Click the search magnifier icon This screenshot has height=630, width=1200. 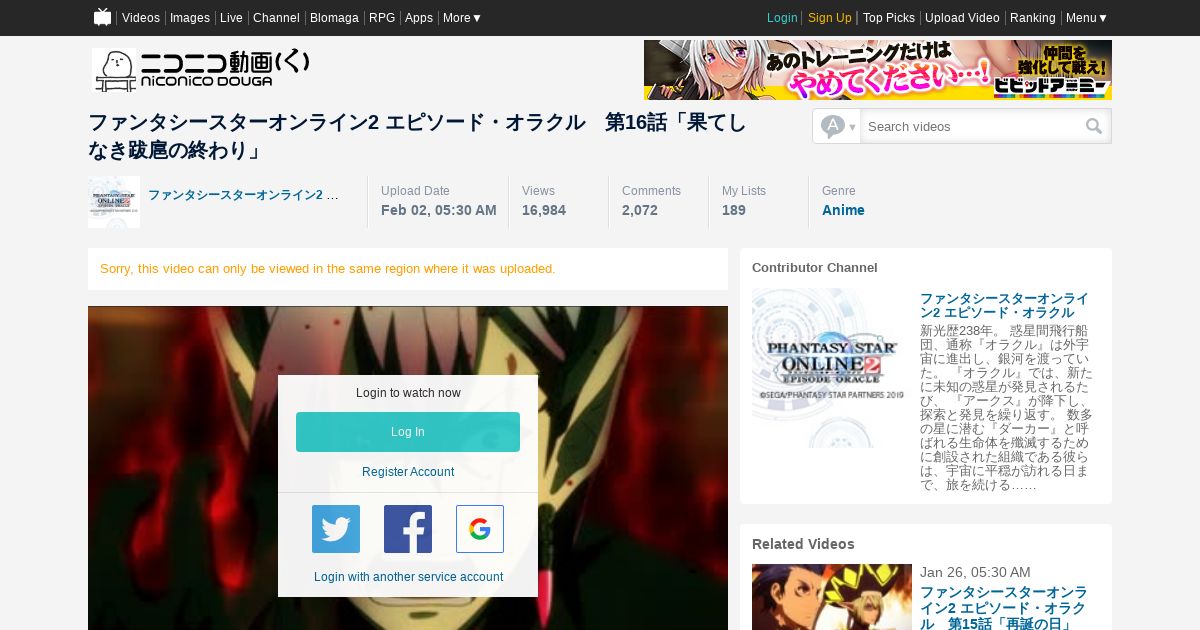1094,126
